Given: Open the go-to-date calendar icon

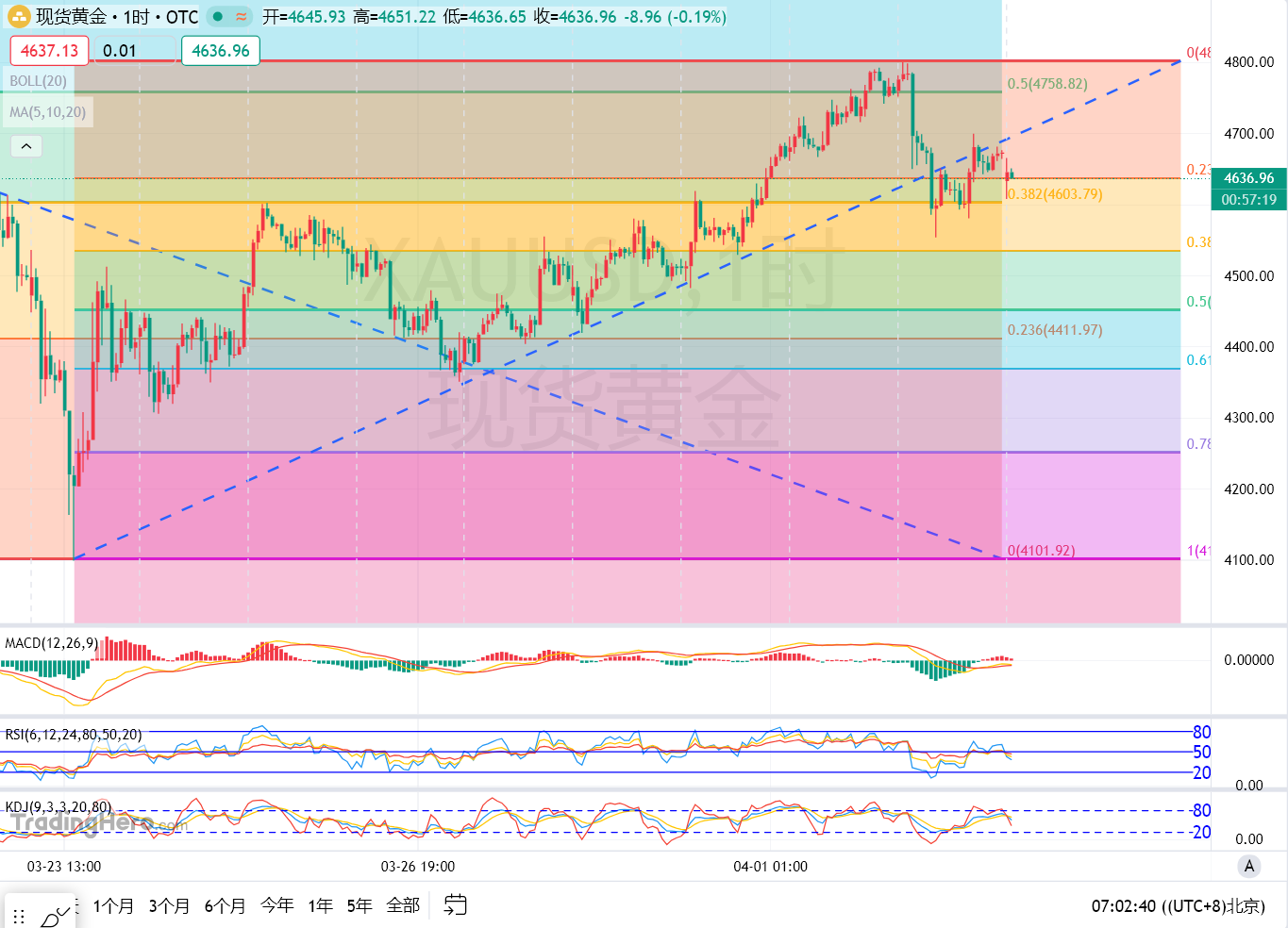Looking at the screenshot, I should click(456, 905).
